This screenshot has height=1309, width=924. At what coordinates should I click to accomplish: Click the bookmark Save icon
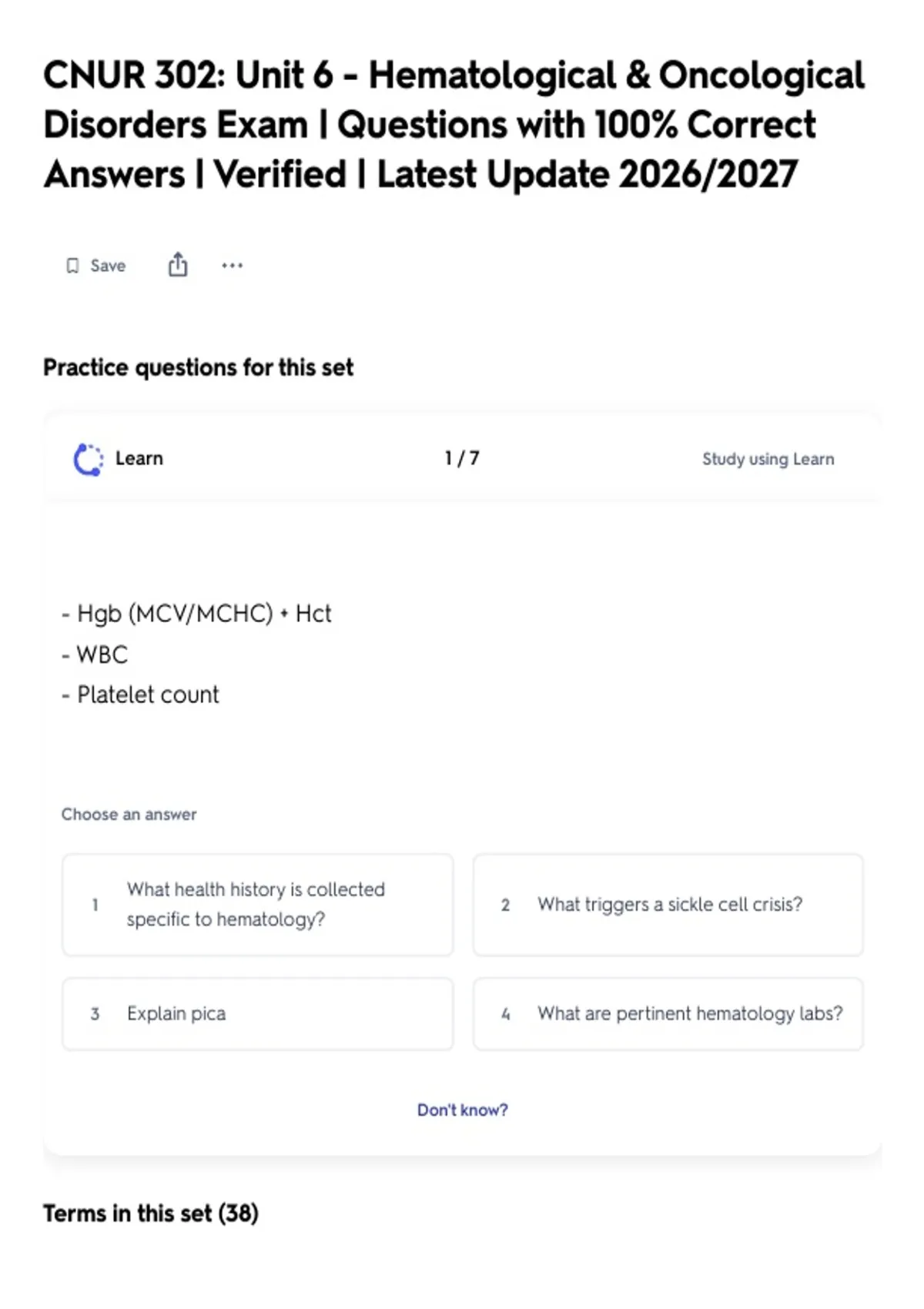(72, 266)
